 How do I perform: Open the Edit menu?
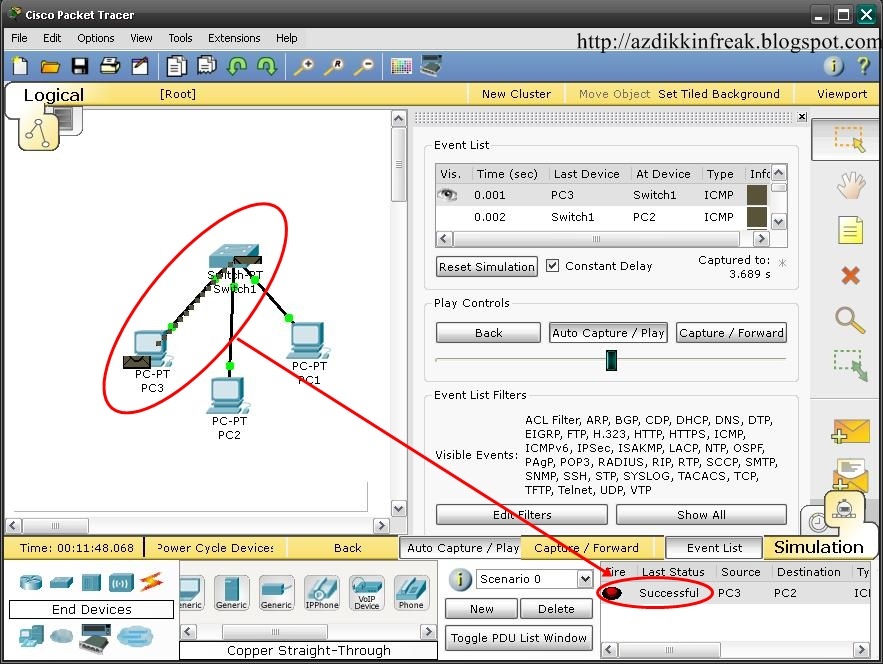[52, 38]
